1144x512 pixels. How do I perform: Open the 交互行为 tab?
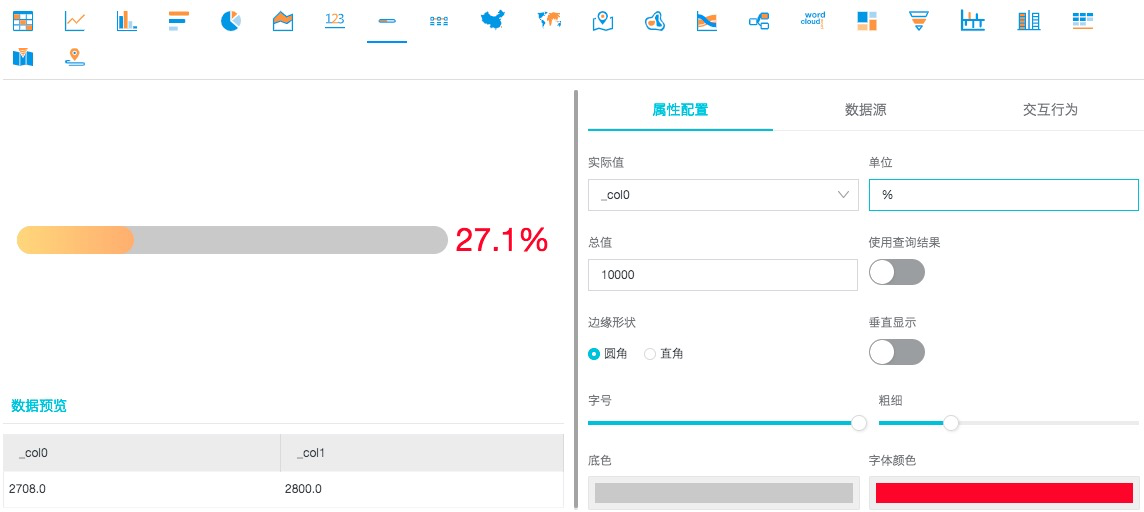pos(1050,110)
